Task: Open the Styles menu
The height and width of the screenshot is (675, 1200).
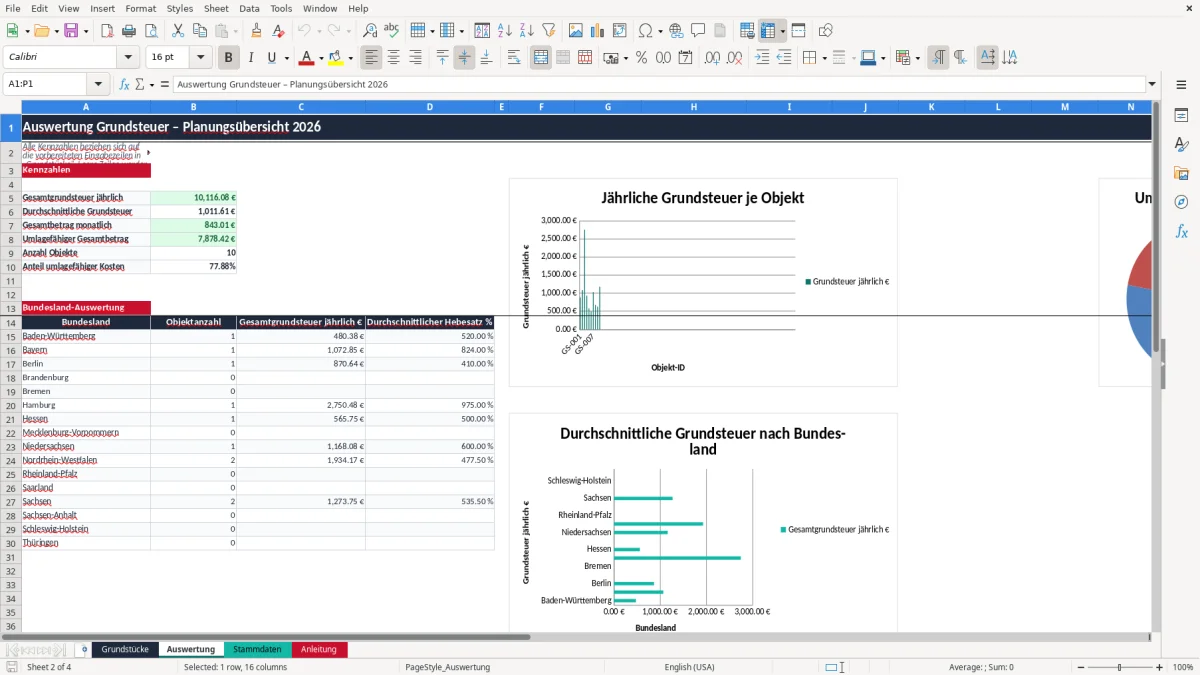Action: (x=180, y=8)
